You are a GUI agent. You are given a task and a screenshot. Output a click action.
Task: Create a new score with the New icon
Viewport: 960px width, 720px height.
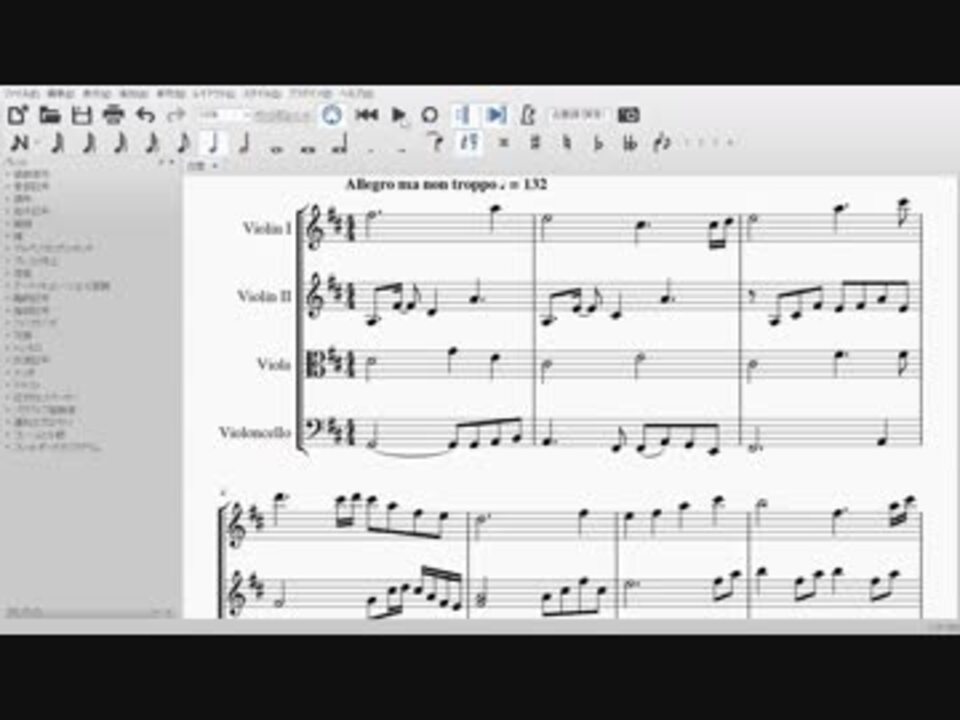(18, 115)
